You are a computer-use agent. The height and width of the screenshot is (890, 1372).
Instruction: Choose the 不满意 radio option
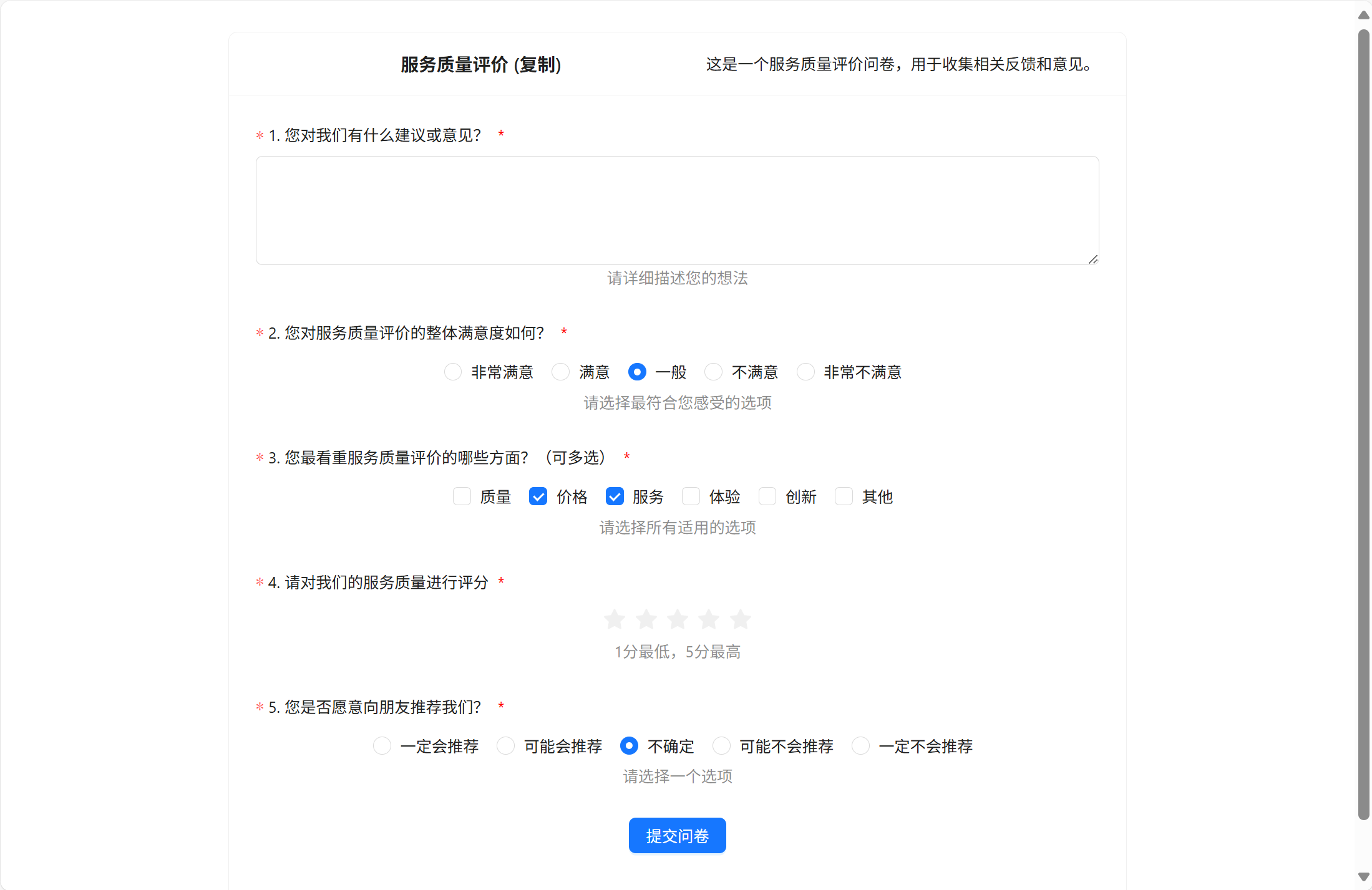[x=713, y=372]
